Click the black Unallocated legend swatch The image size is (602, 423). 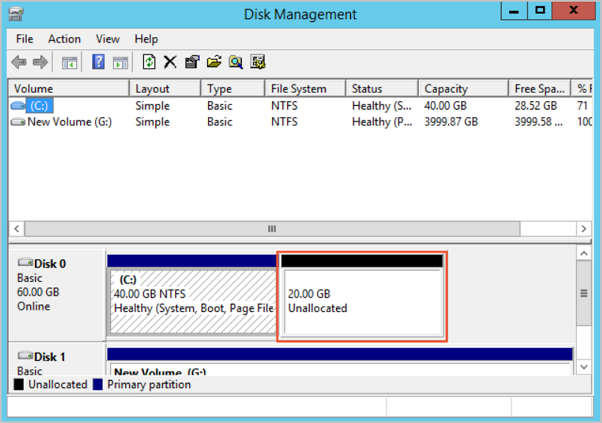pyautogui.click(x=18, y=384)
